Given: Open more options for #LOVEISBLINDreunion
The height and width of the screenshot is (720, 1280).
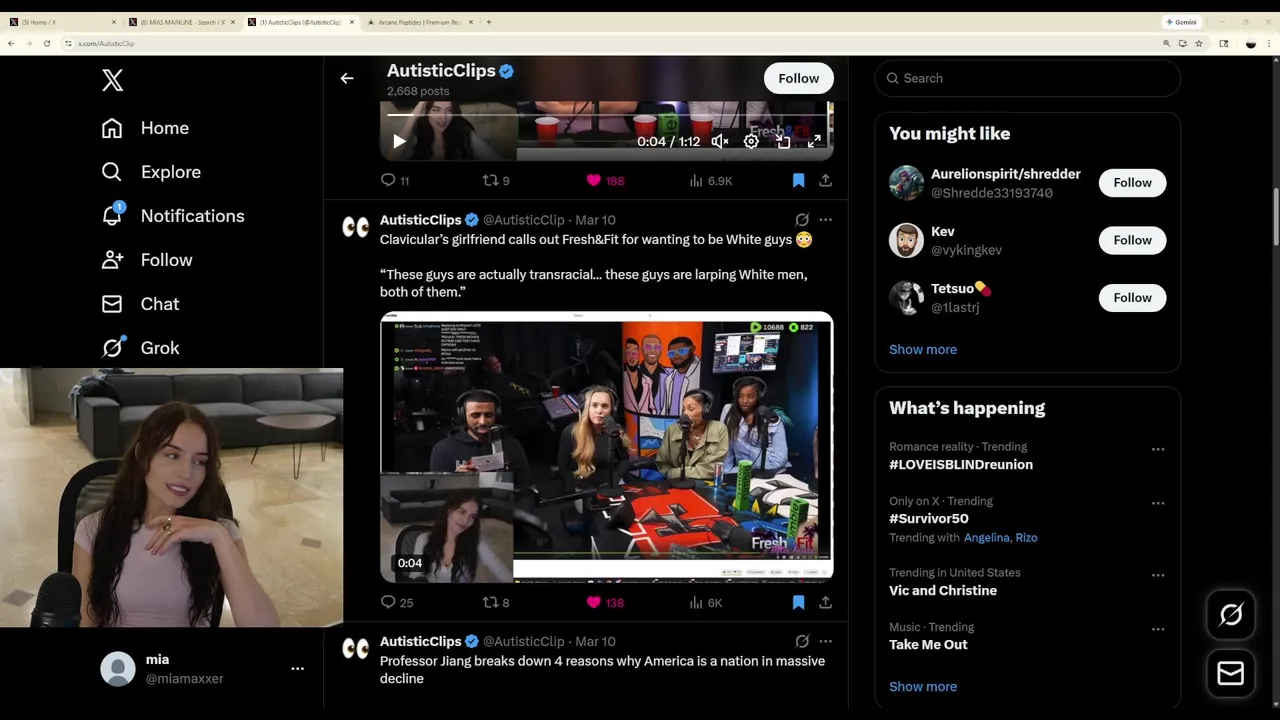Looking at the screenshot, I should point(1157,449).
